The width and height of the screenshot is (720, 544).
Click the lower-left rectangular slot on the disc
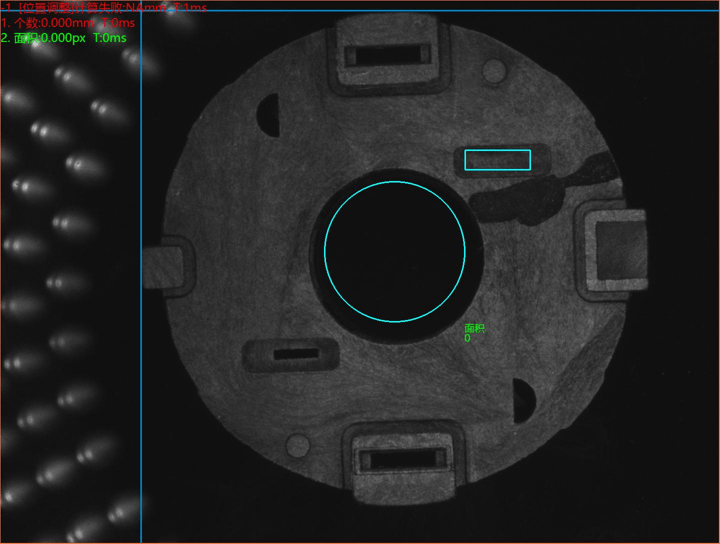293,353
